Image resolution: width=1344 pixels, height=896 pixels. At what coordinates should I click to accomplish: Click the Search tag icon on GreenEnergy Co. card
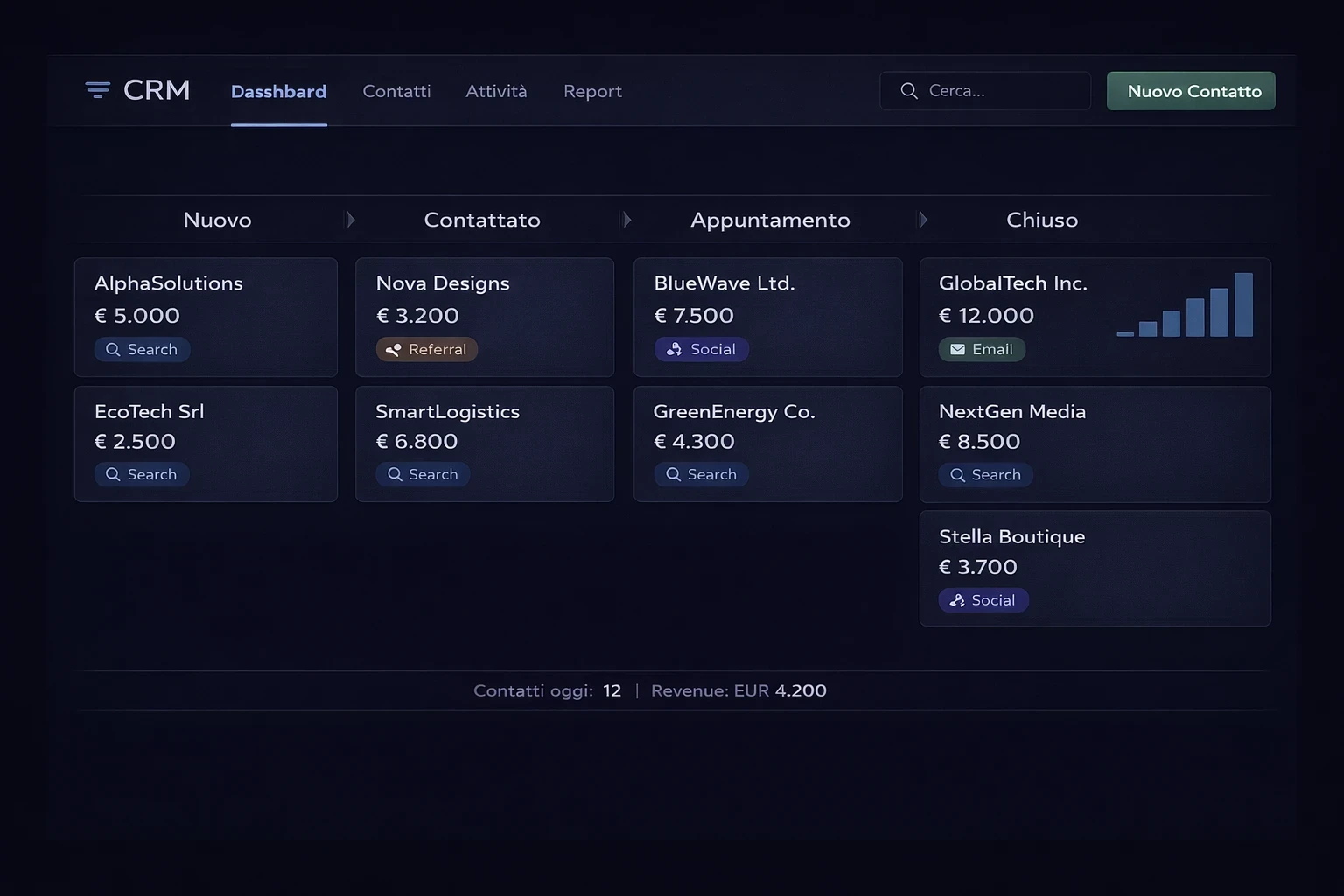[x=673, y=475]
